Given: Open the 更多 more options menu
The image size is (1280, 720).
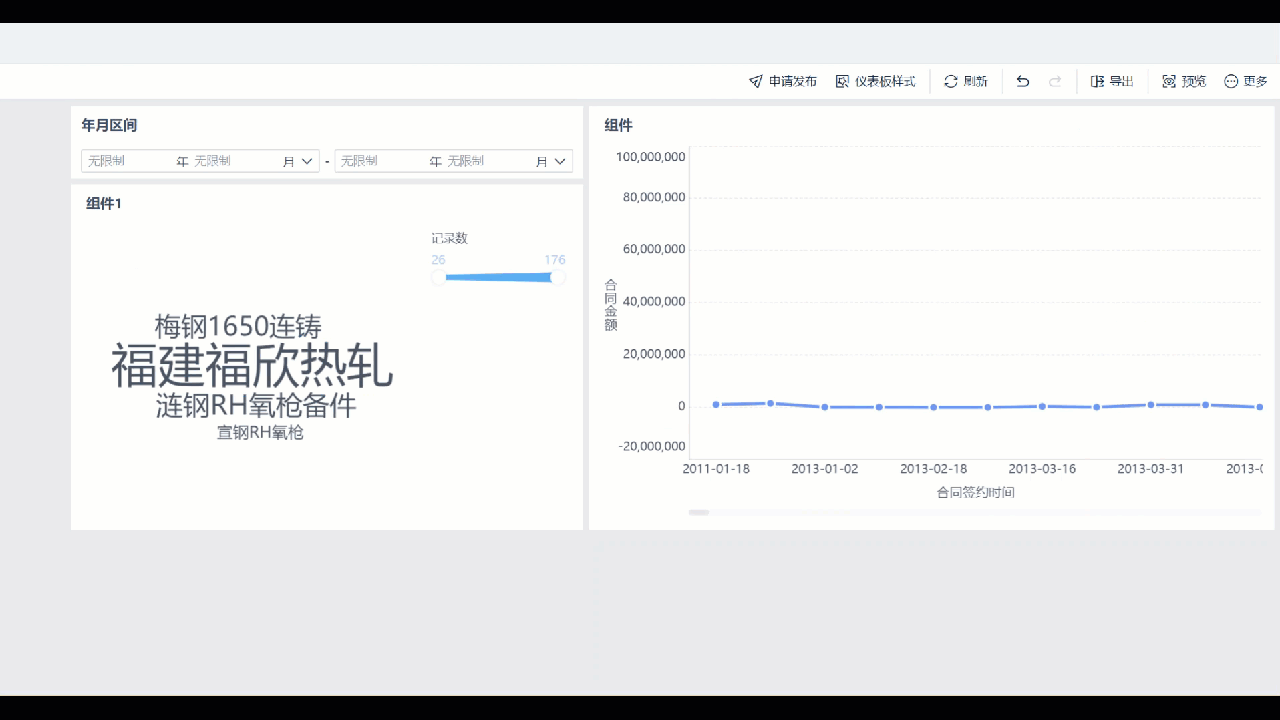Looking at the screenshot, I should tap(1246, 81).
